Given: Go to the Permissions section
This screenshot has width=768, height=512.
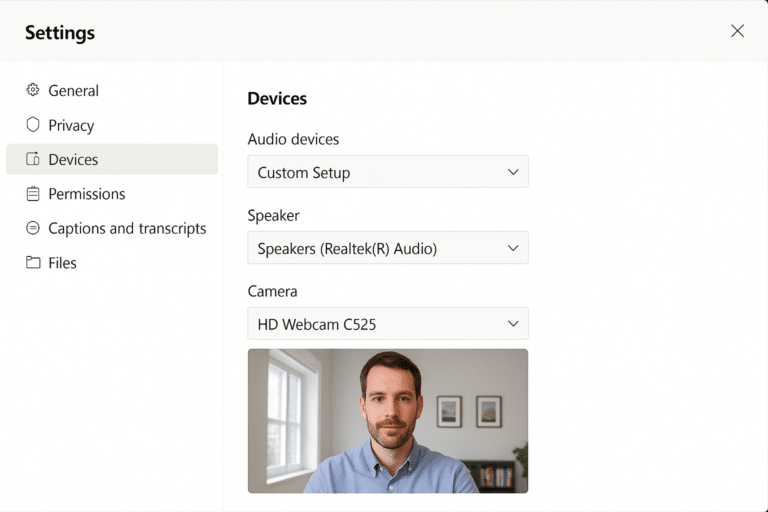Looking at the screenshot, I should click(x=87, y=194).
